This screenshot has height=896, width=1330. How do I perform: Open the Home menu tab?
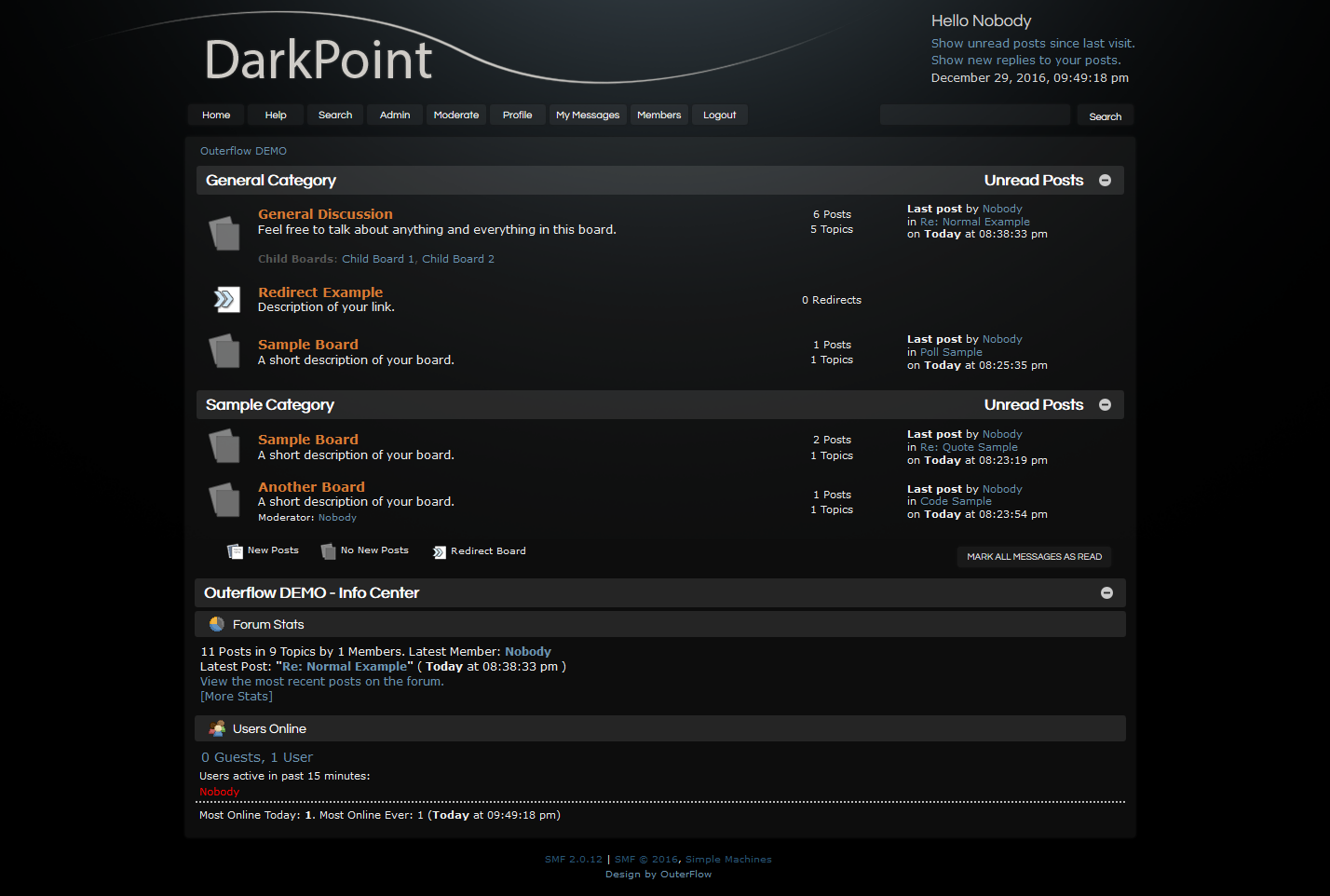pos(216,115)
